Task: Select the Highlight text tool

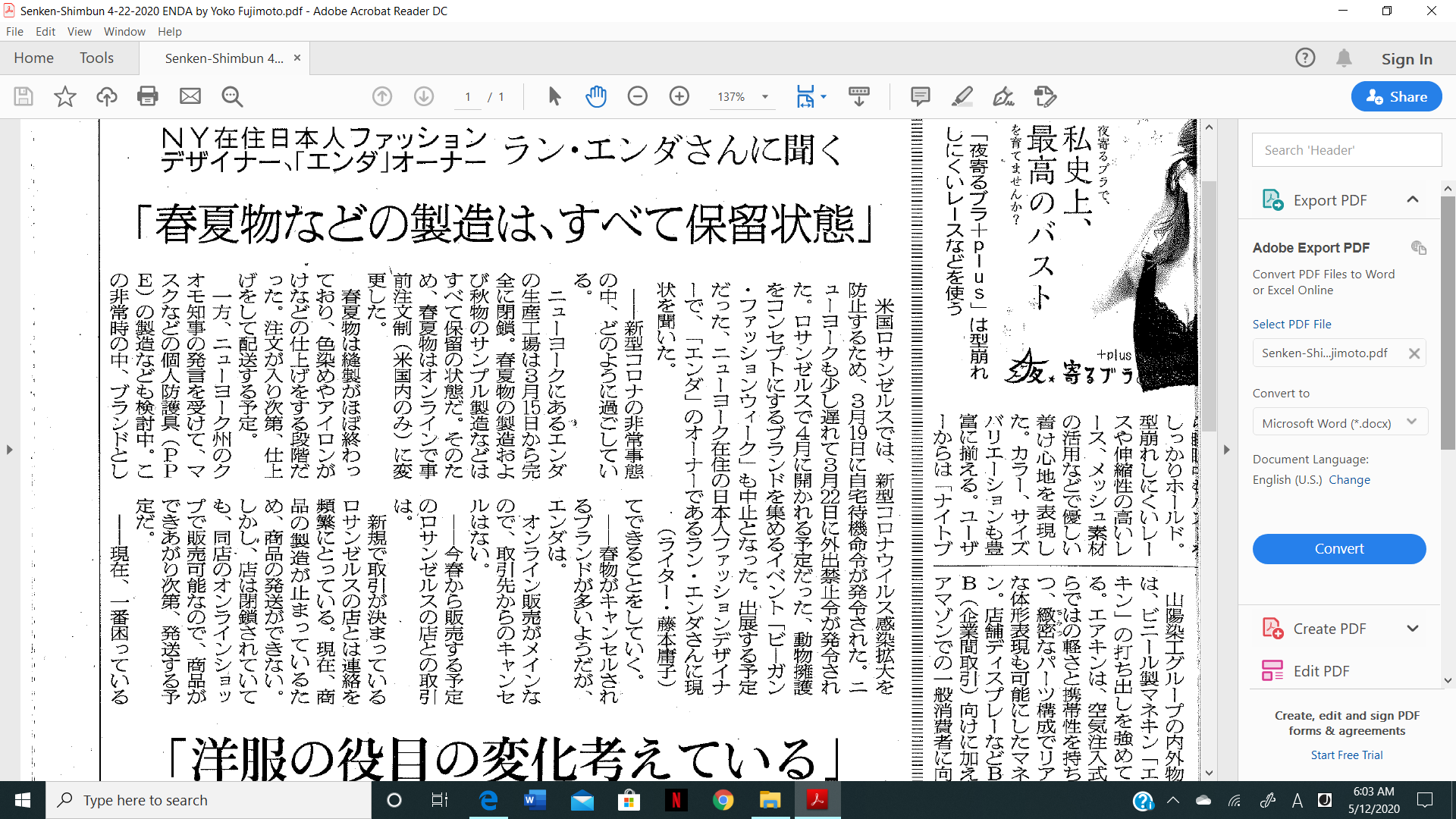Action: (x=962, y=96)
